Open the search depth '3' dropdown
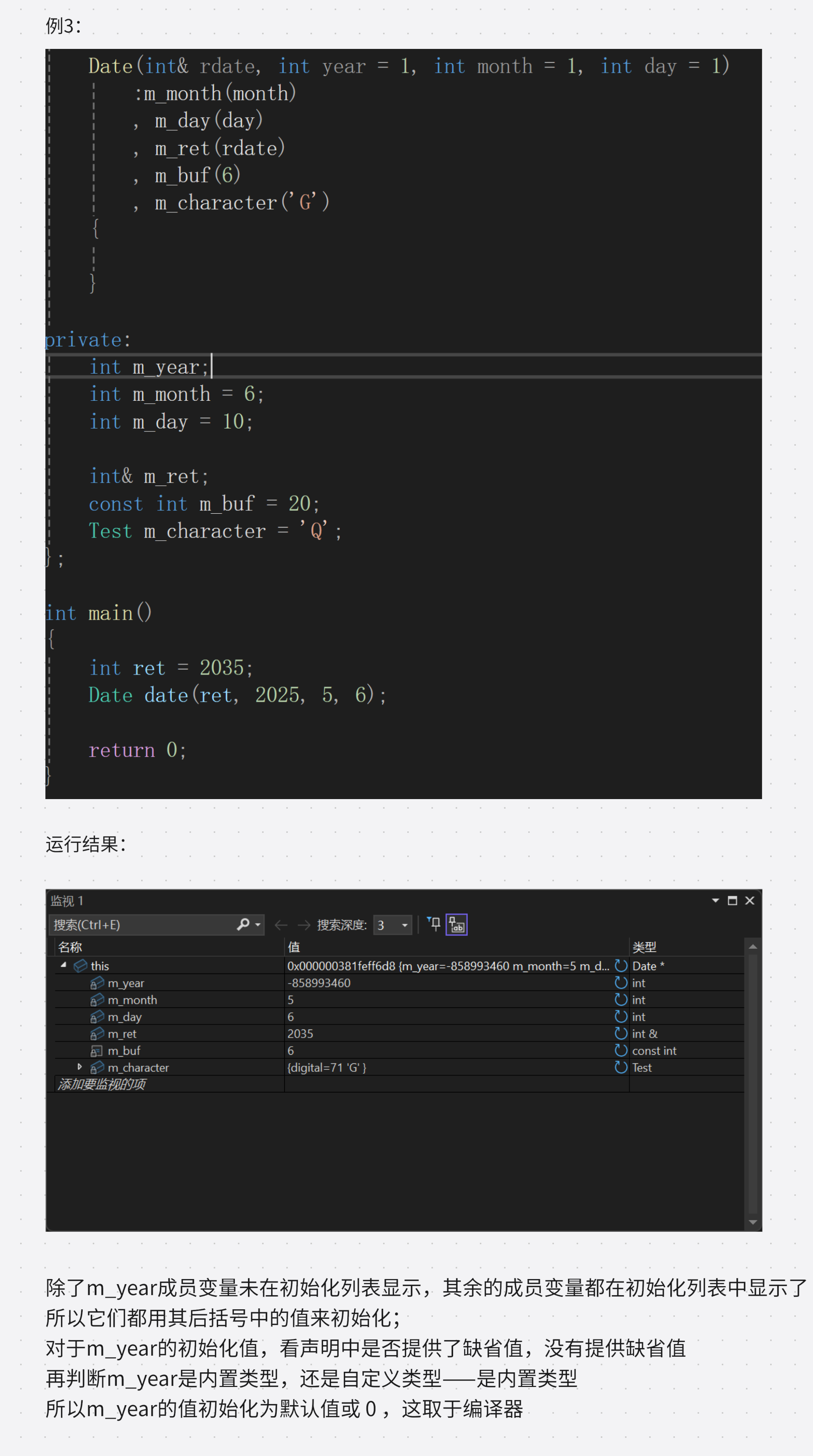 (393, 925)
